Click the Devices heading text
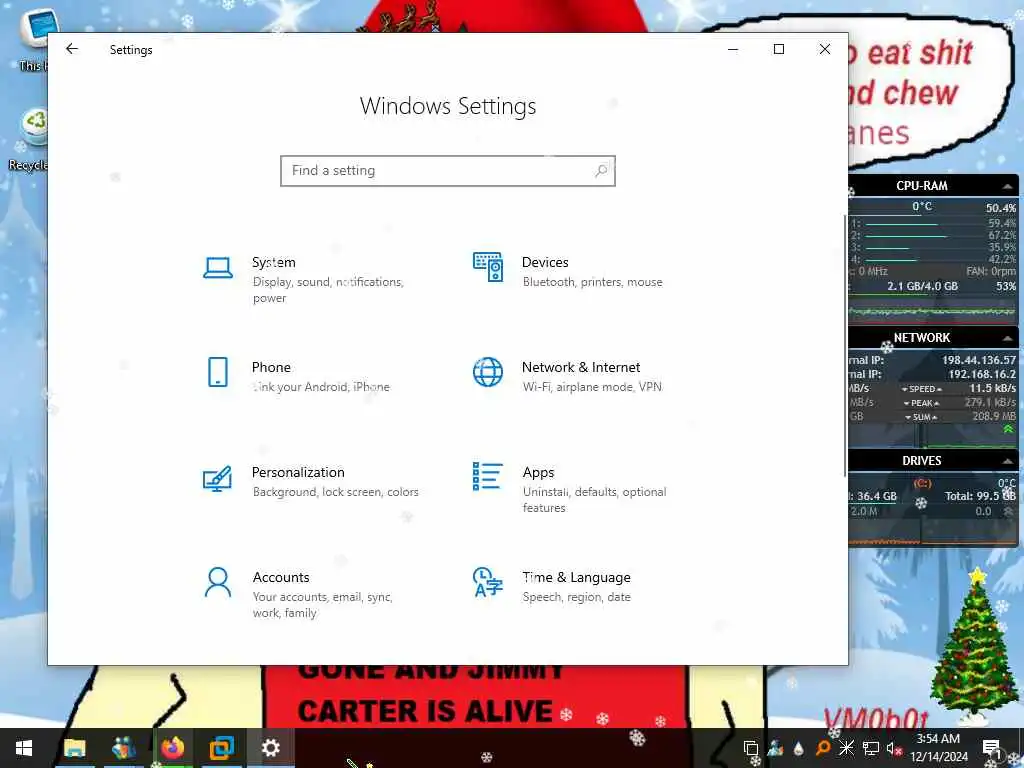 click(x=545, y=263)
